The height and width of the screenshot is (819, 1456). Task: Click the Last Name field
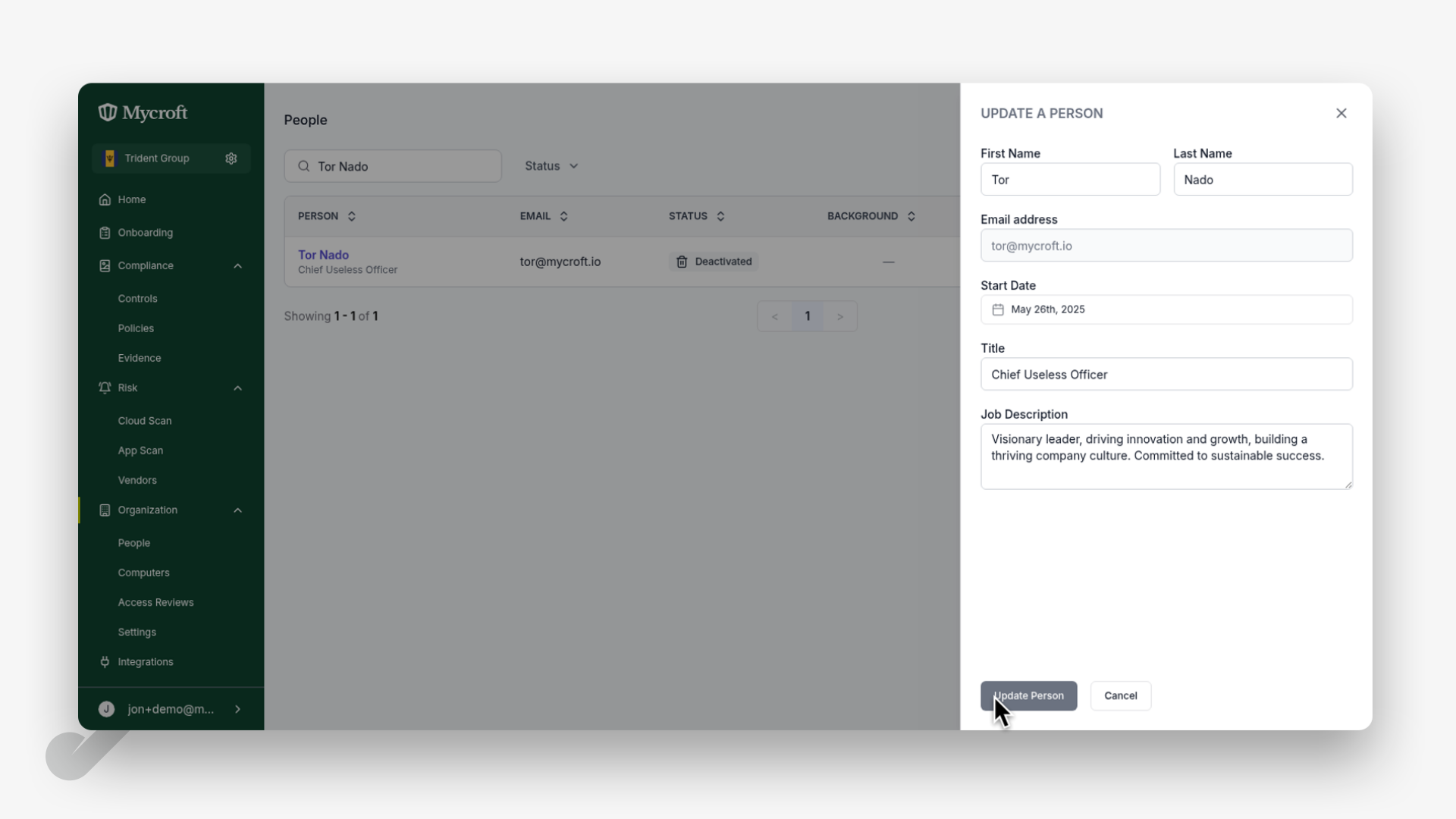pos(1263,180)
